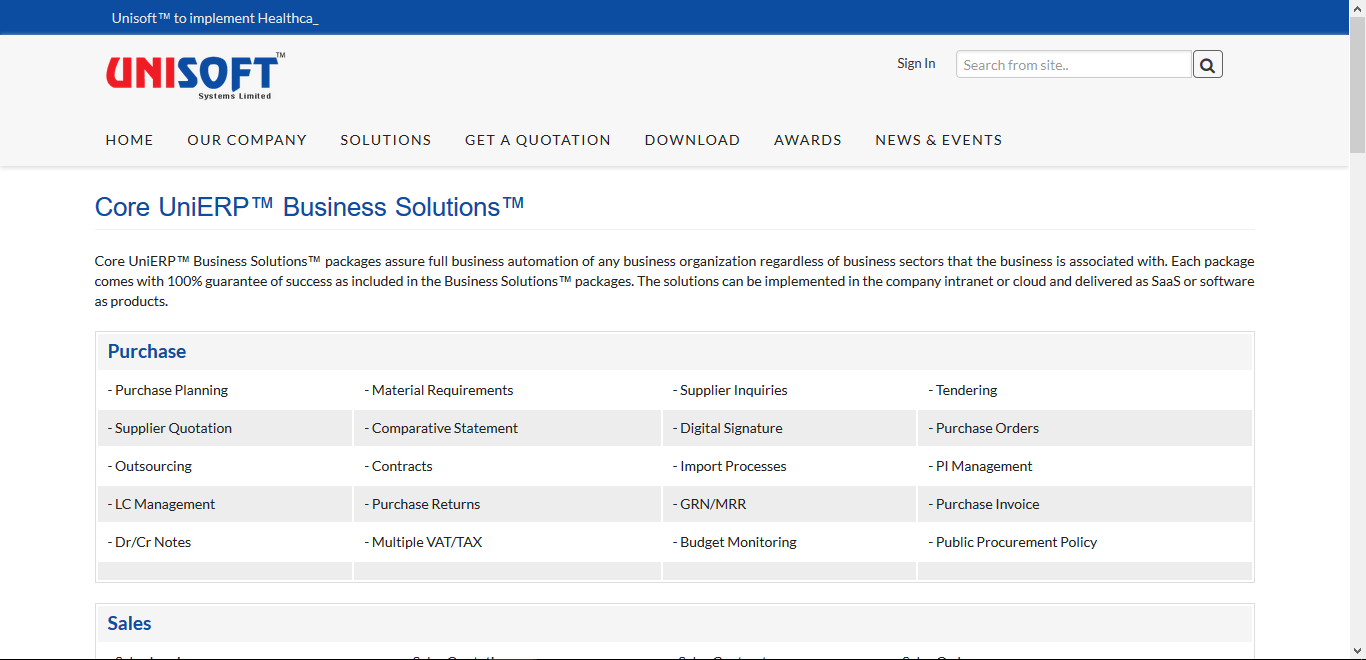1366x660 pixels.
Task: Select the Purchase section heading
Action: (147, 351)
